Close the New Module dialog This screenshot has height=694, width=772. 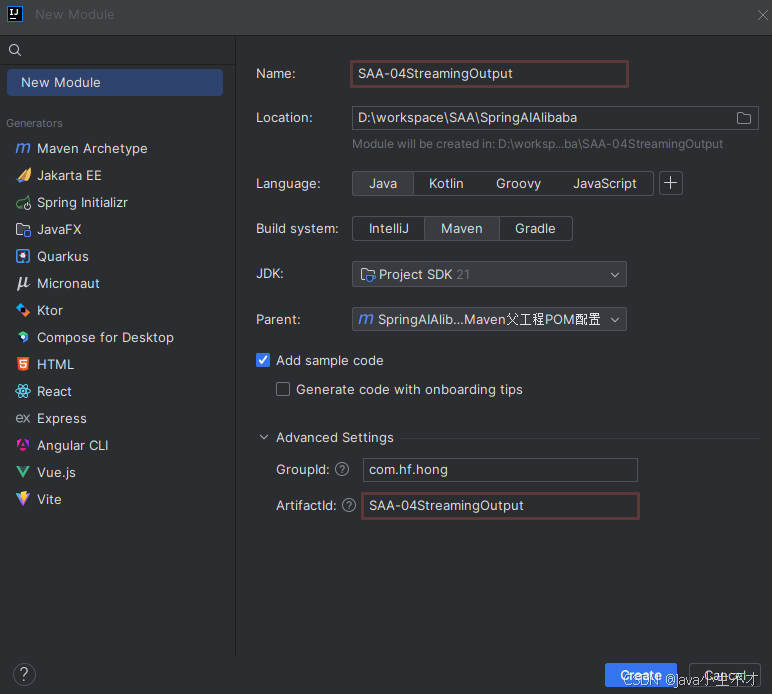tap(762, 15)
